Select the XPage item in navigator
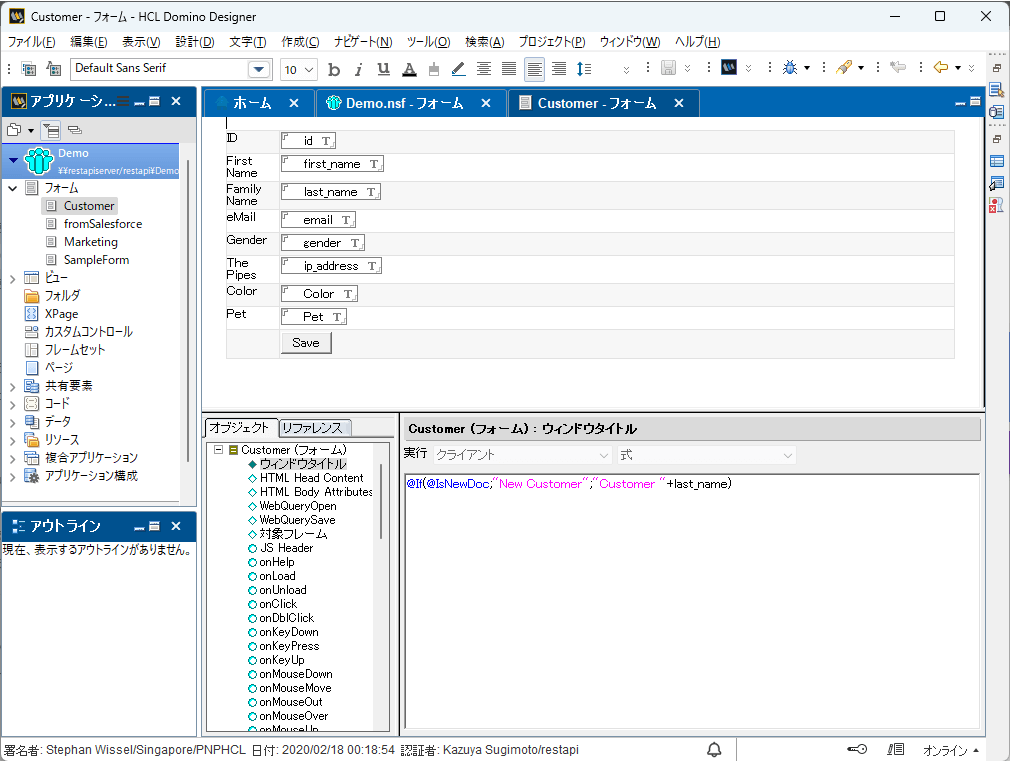Viewport: 1010px width, 761px height. [61, 314]
